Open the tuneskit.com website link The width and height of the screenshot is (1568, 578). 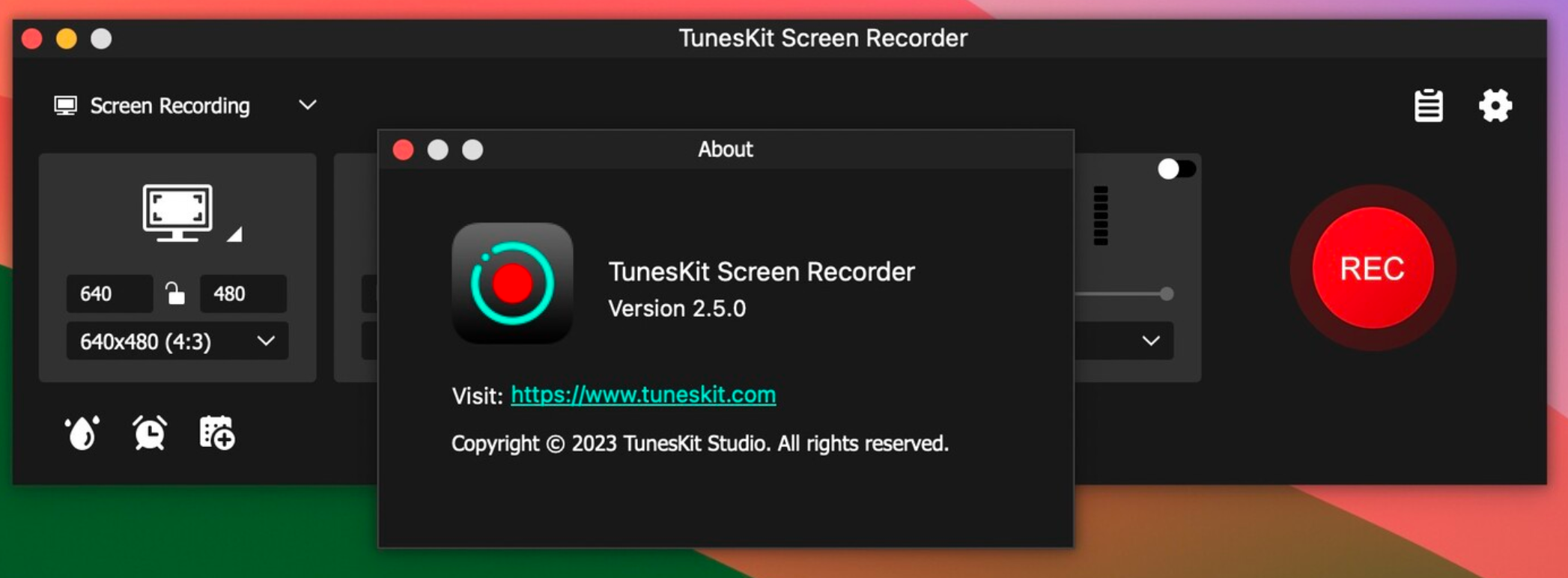coord(643,395)
